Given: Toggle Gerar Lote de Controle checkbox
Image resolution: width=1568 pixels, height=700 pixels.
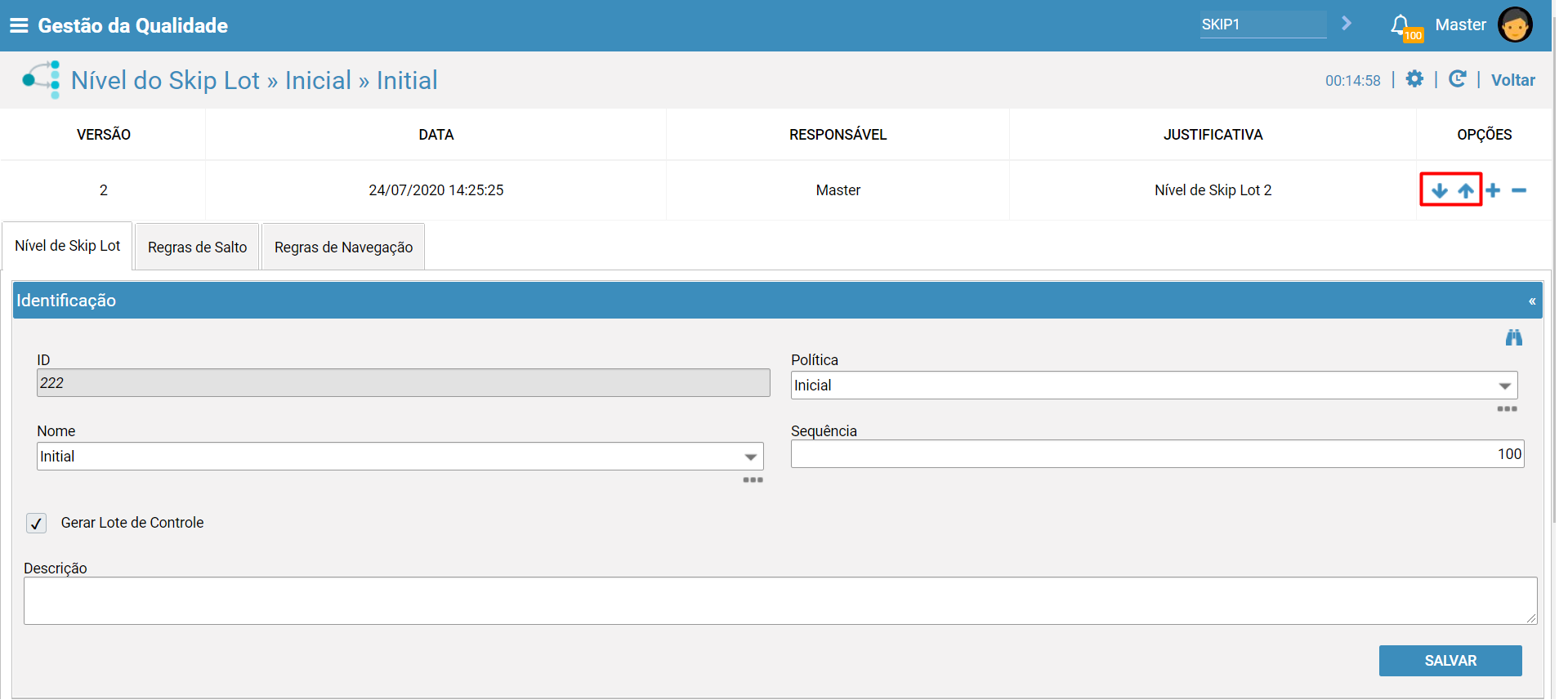Looking at the screenshot, I should pyautogui.click(x=36, y=523).
